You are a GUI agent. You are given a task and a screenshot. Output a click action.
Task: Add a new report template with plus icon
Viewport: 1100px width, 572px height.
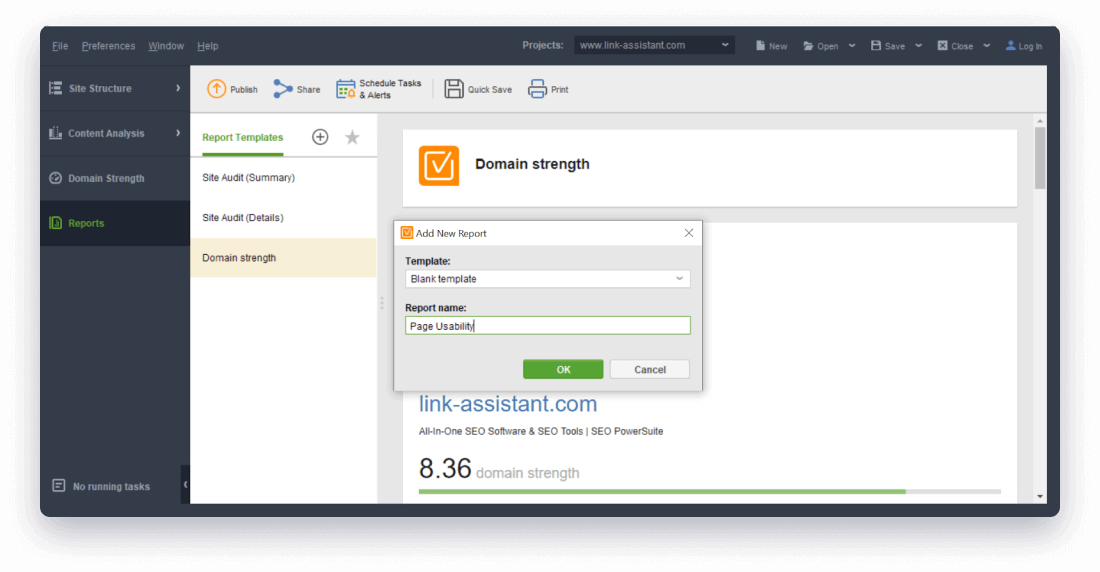point(320,137)
